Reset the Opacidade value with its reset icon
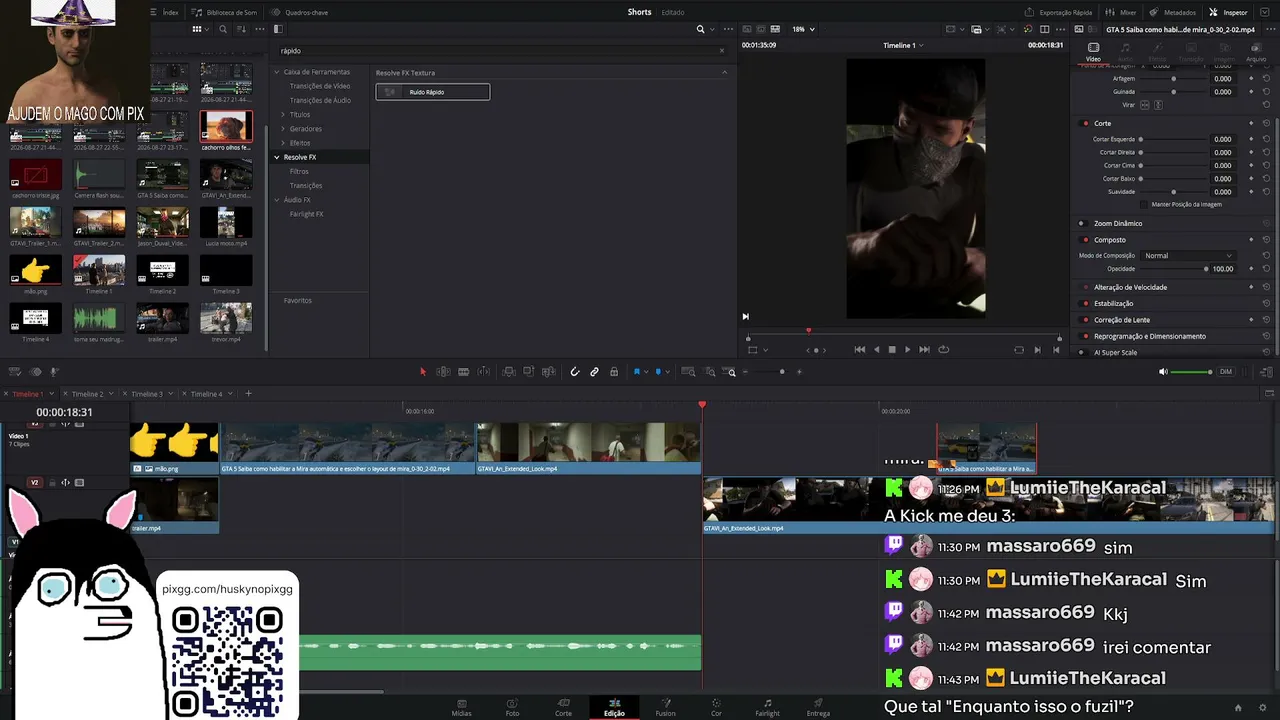Screen dimensions: 1280x720 [1266, 269]
